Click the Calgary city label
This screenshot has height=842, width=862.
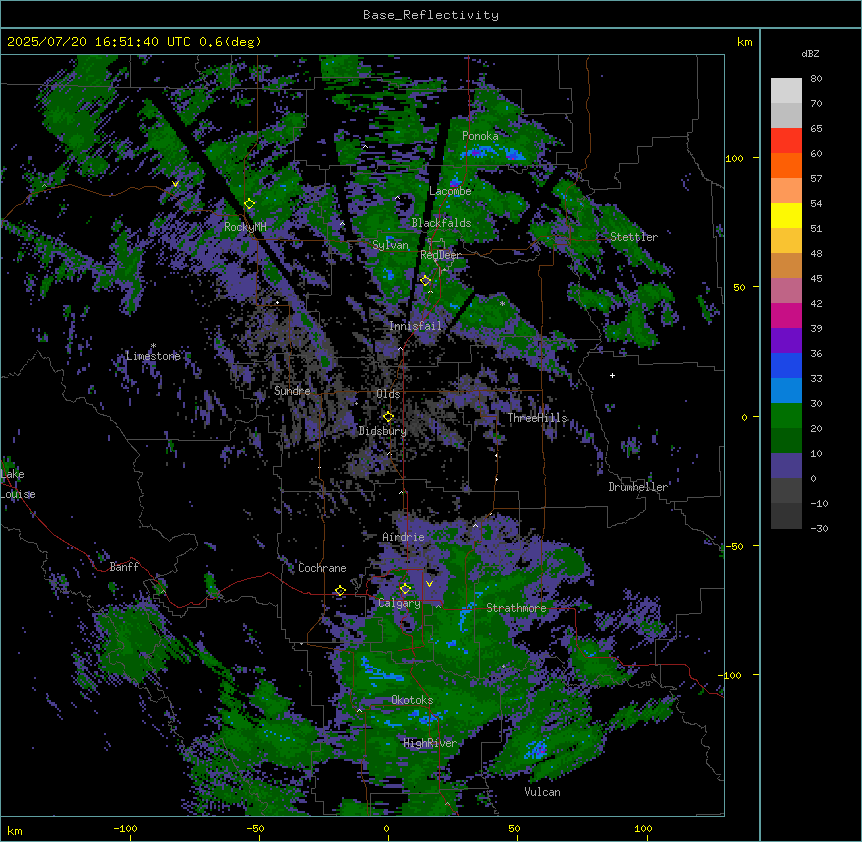(399, 603)
